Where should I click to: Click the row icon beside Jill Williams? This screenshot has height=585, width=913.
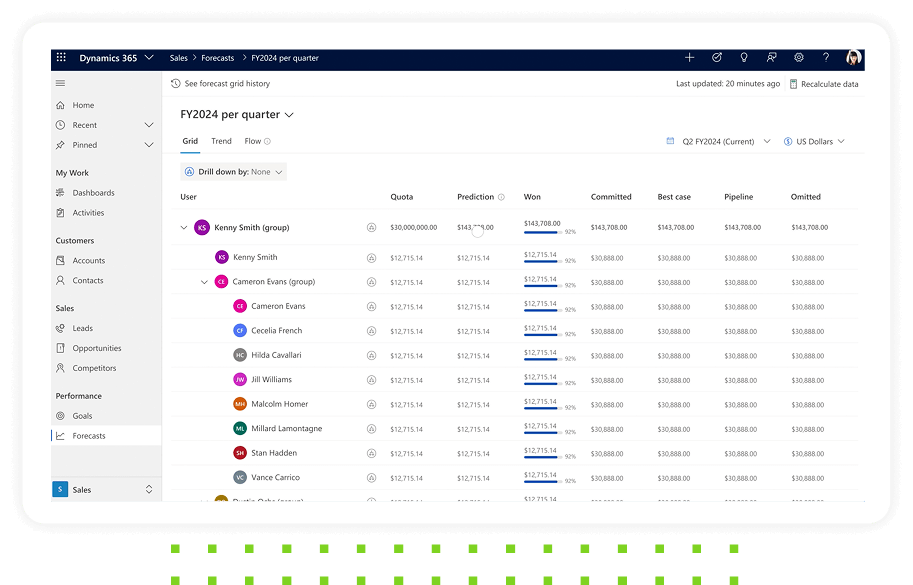[371, 380]
